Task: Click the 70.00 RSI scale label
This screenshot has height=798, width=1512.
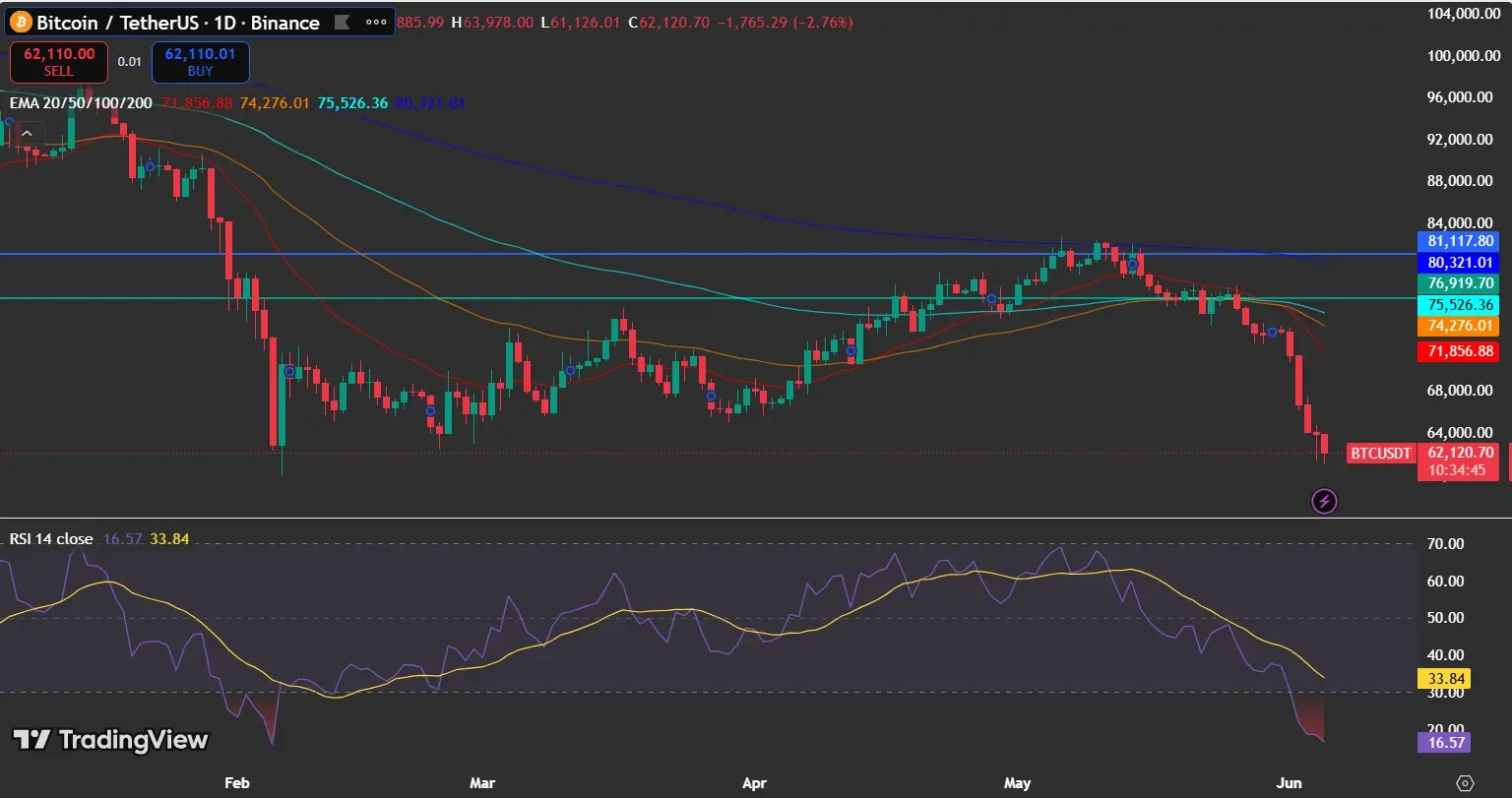Action: pos(1446,544)
